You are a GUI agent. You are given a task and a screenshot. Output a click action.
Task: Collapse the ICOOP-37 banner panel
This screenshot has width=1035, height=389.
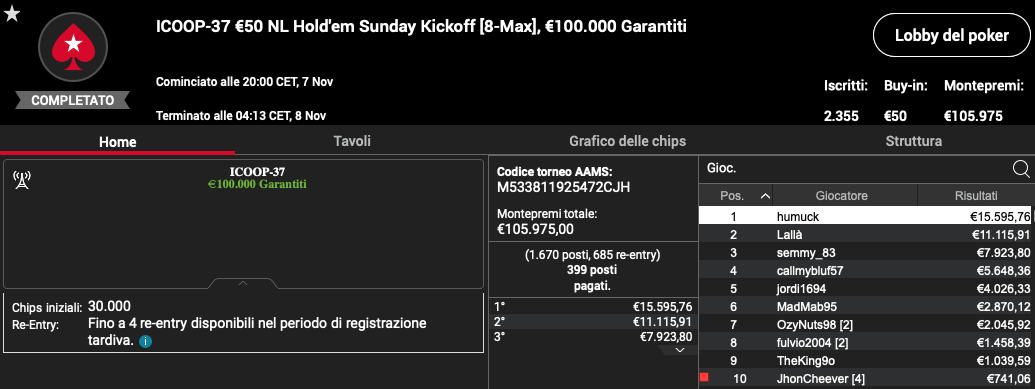pyautogui.click(x=242, y=283)
